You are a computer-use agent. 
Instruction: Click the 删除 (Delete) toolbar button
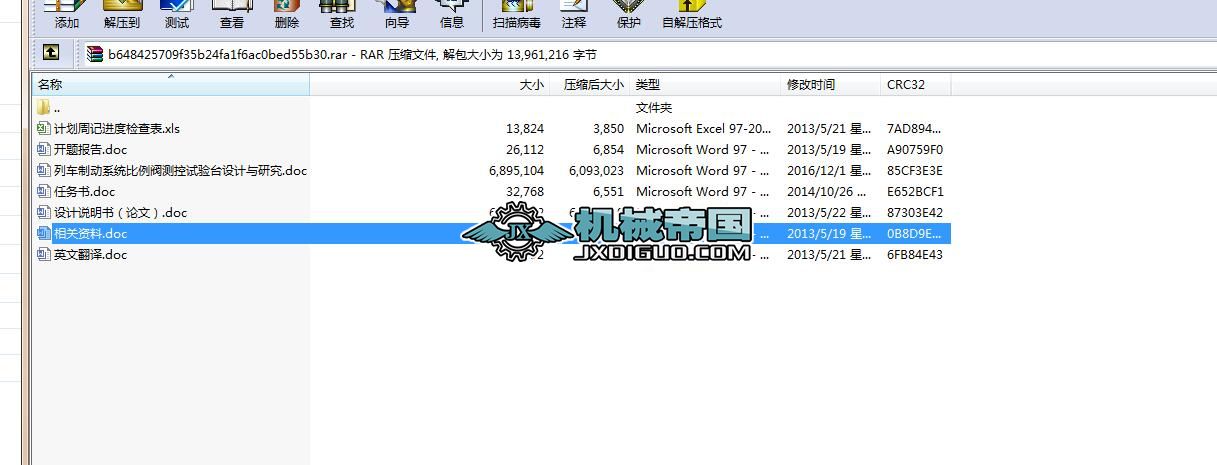[x=287, y=14]
